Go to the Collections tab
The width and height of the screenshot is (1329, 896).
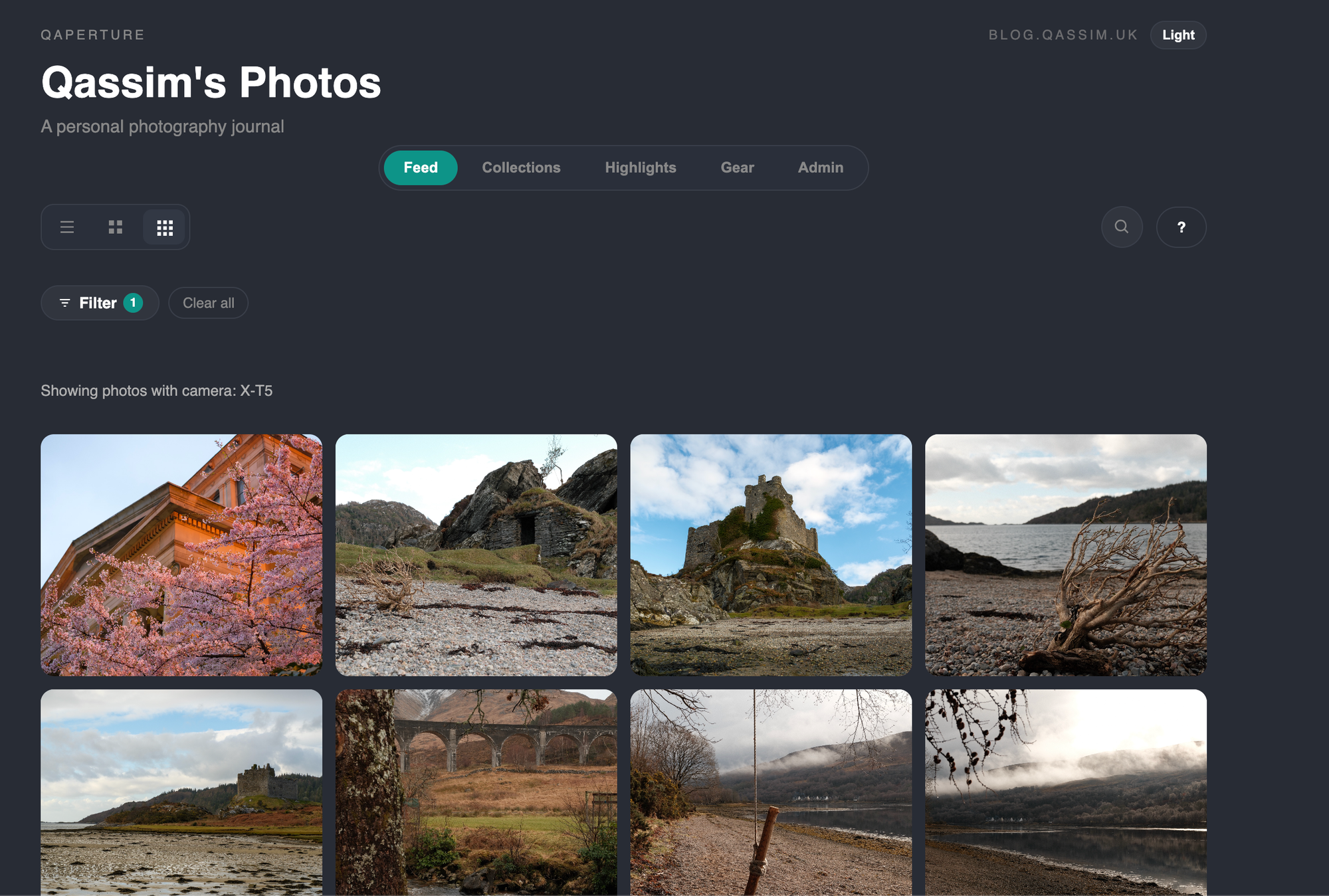pyautogui.click(x=521, y=167)
